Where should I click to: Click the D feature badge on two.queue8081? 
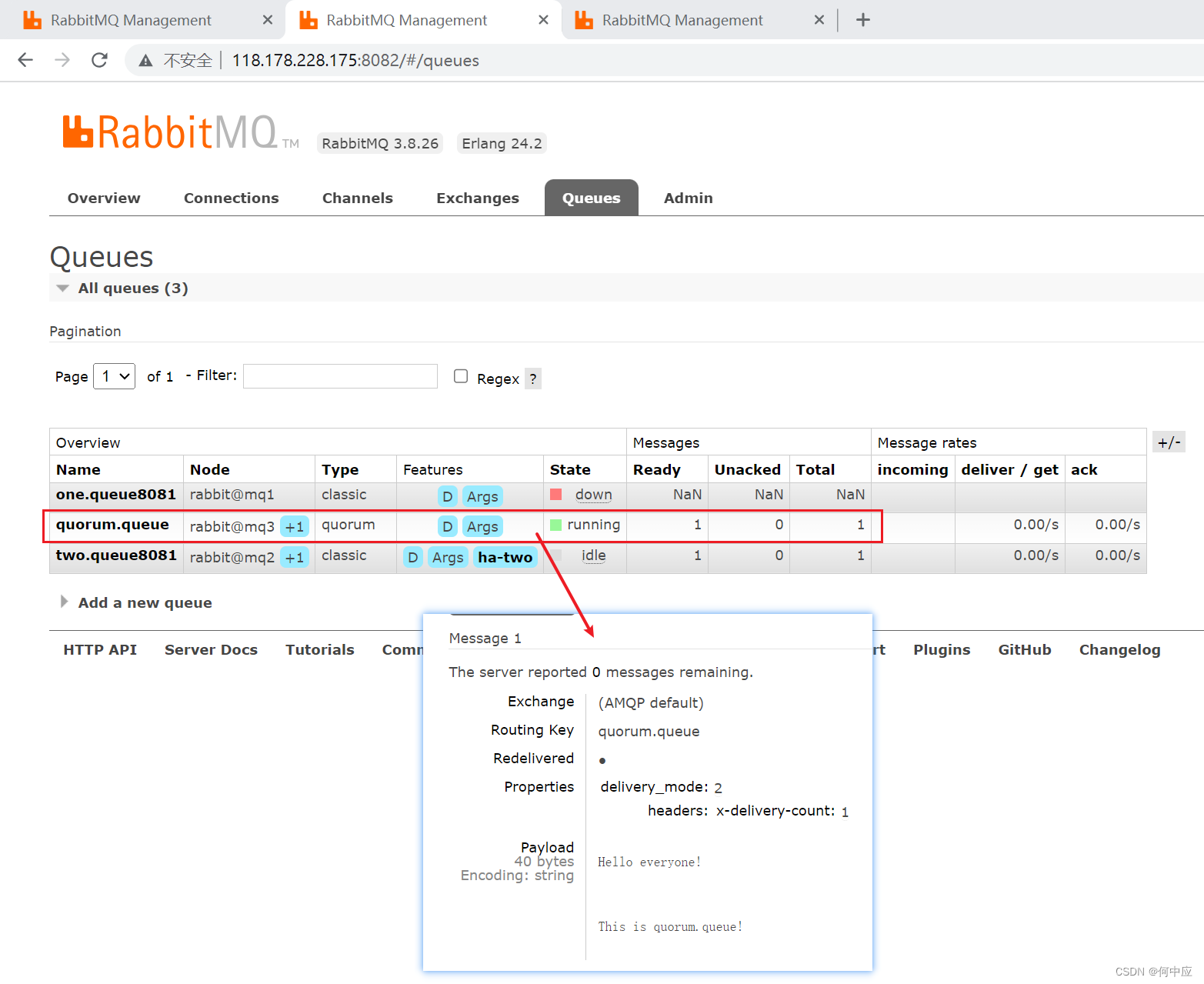413,557
